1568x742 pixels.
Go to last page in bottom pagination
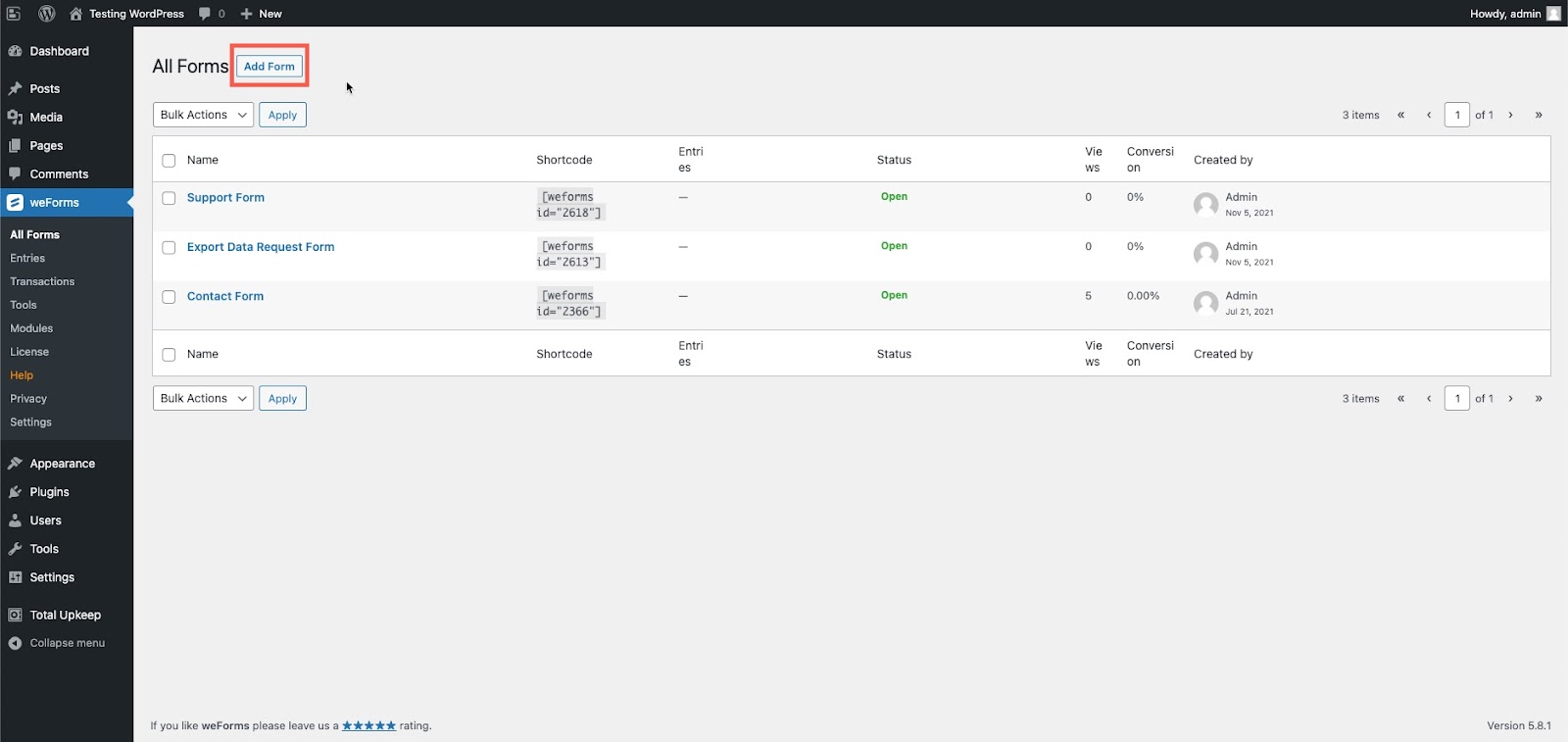[1539, 398]
